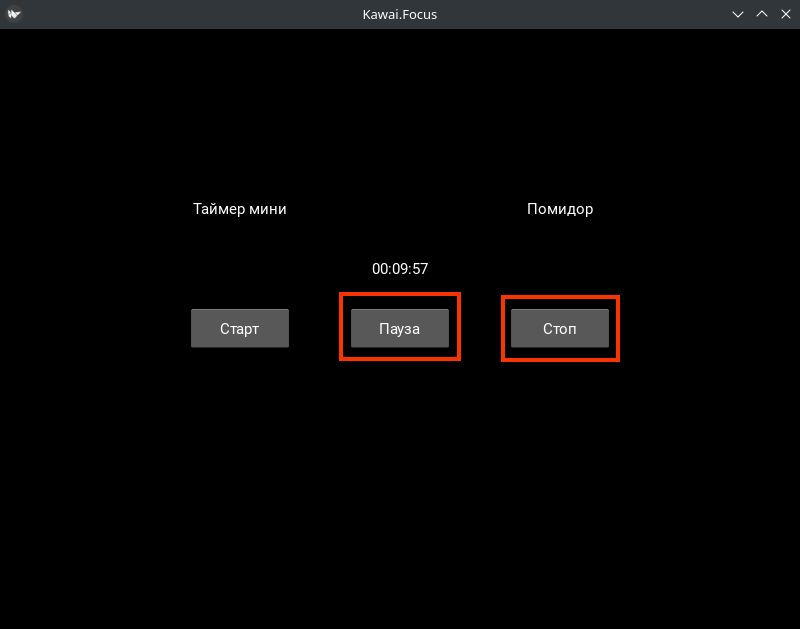Halt the running session via Стоп

coord(559,328)
